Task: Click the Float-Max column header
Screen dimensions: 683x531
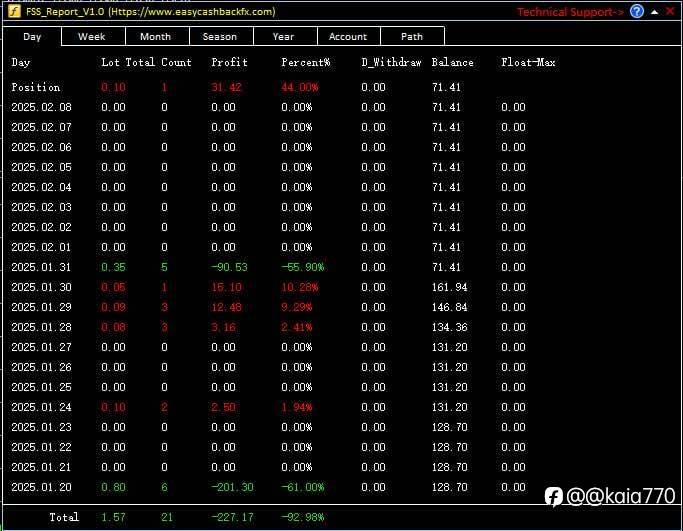Action: coord(528,62)
